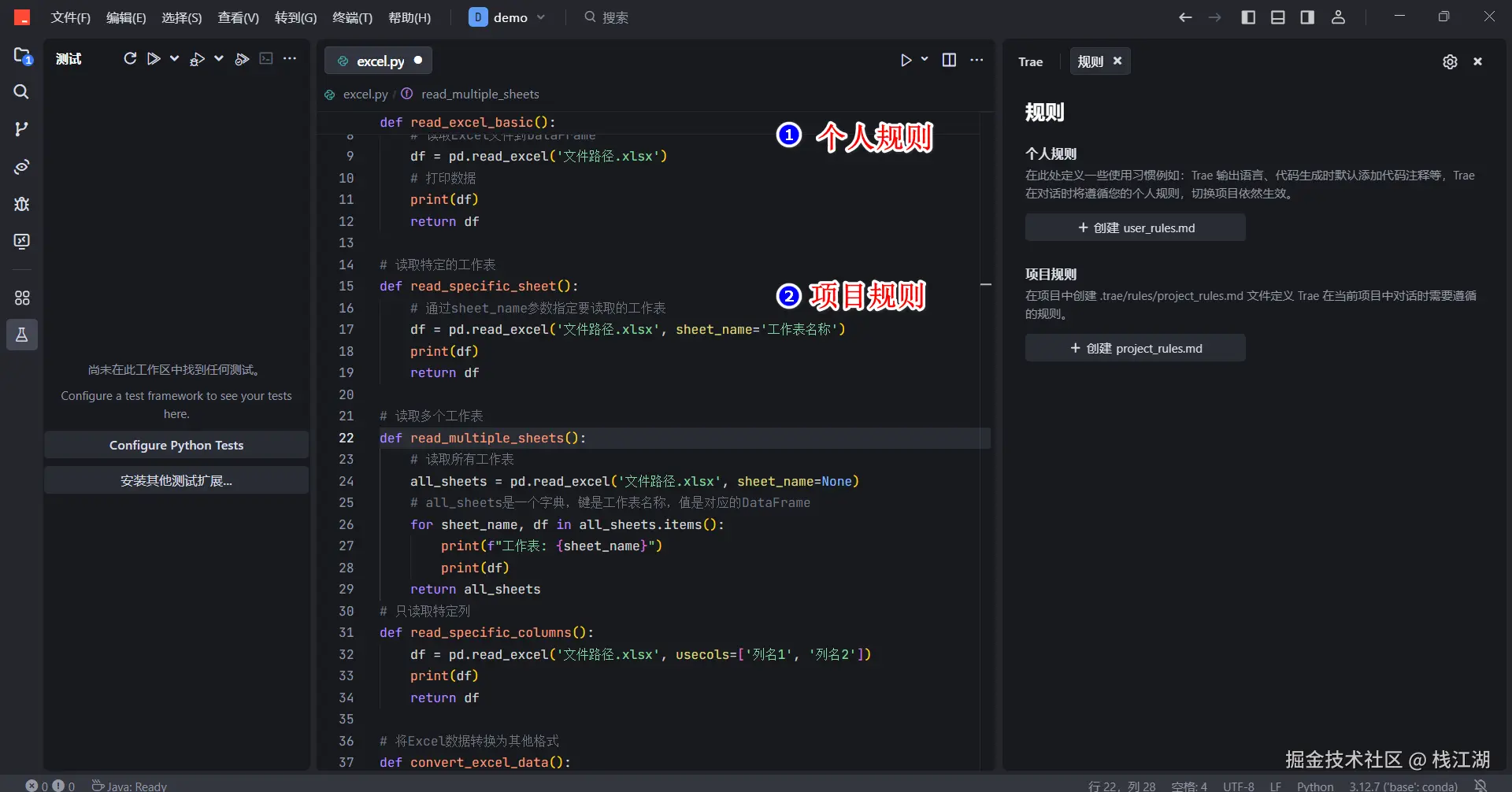Switch to the excel.py editor tab
The width and height of the screenshot is (1512, 792).
pyautogui.click(x=378, y=61)
